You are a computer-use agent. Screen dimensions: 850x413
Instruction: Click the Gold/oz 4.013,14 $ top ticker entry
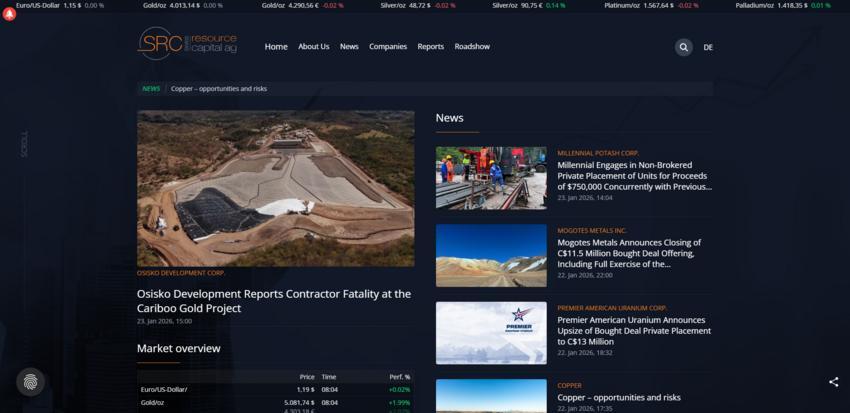pyautogui.click(x=183, y=5)
